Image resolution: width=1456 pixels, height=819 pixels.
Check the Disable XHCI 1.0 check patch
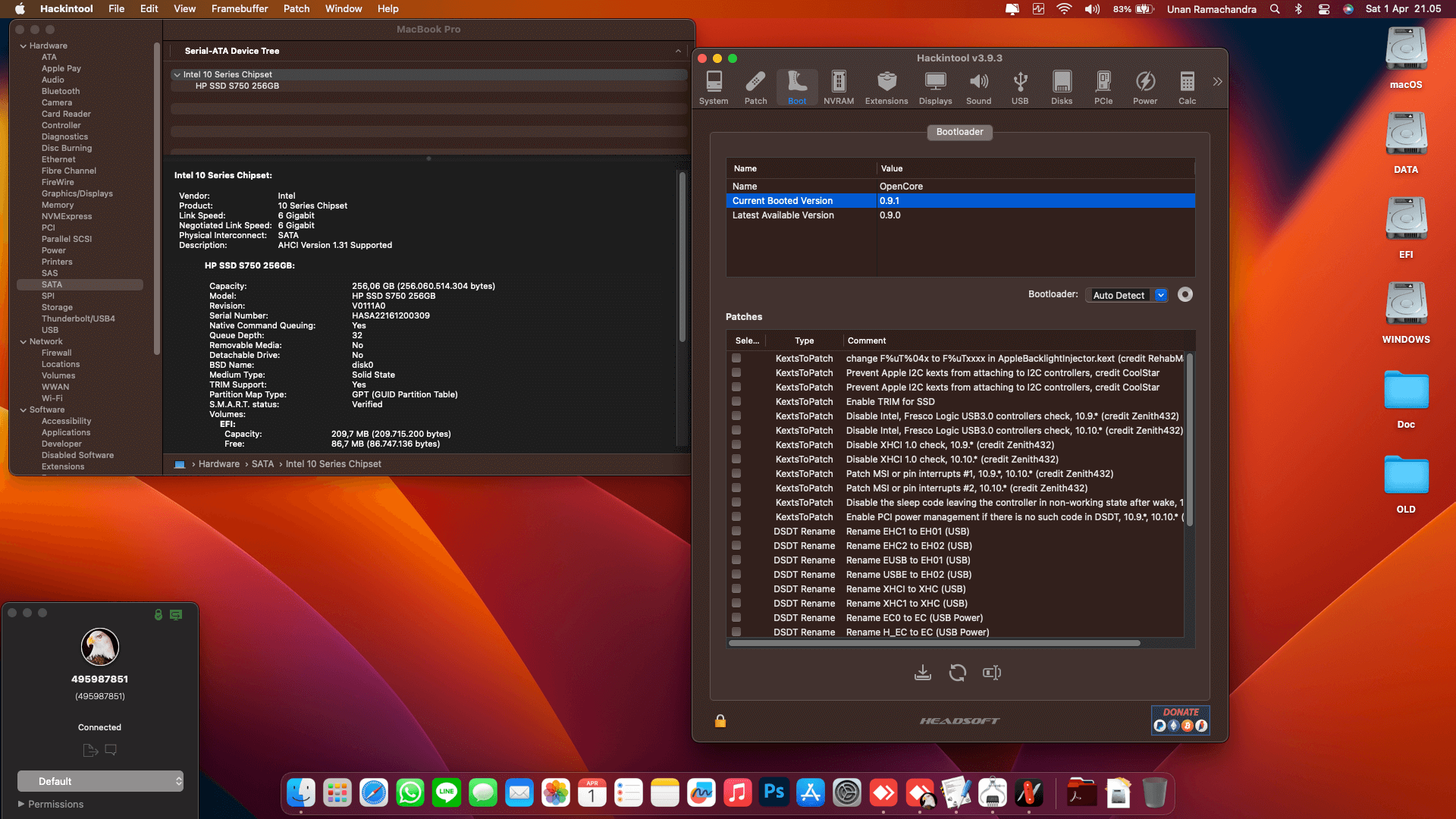pos(736,444)
